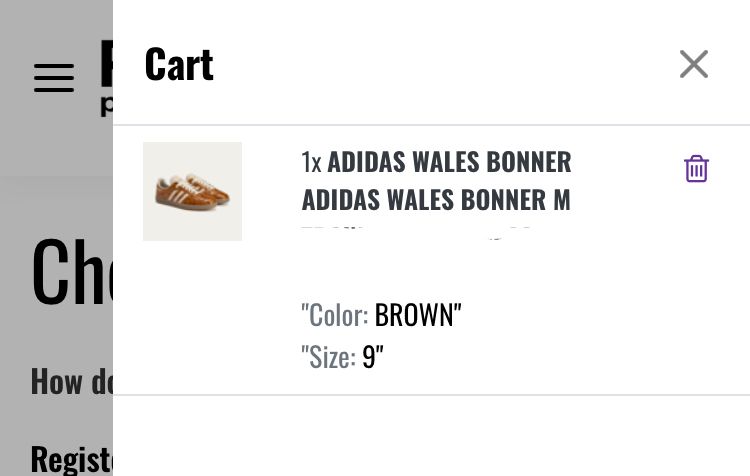Click the empty cart area below the item
The width and height of the screenshot is (750, 476).
pyautogui.click(x=431, y=435)
